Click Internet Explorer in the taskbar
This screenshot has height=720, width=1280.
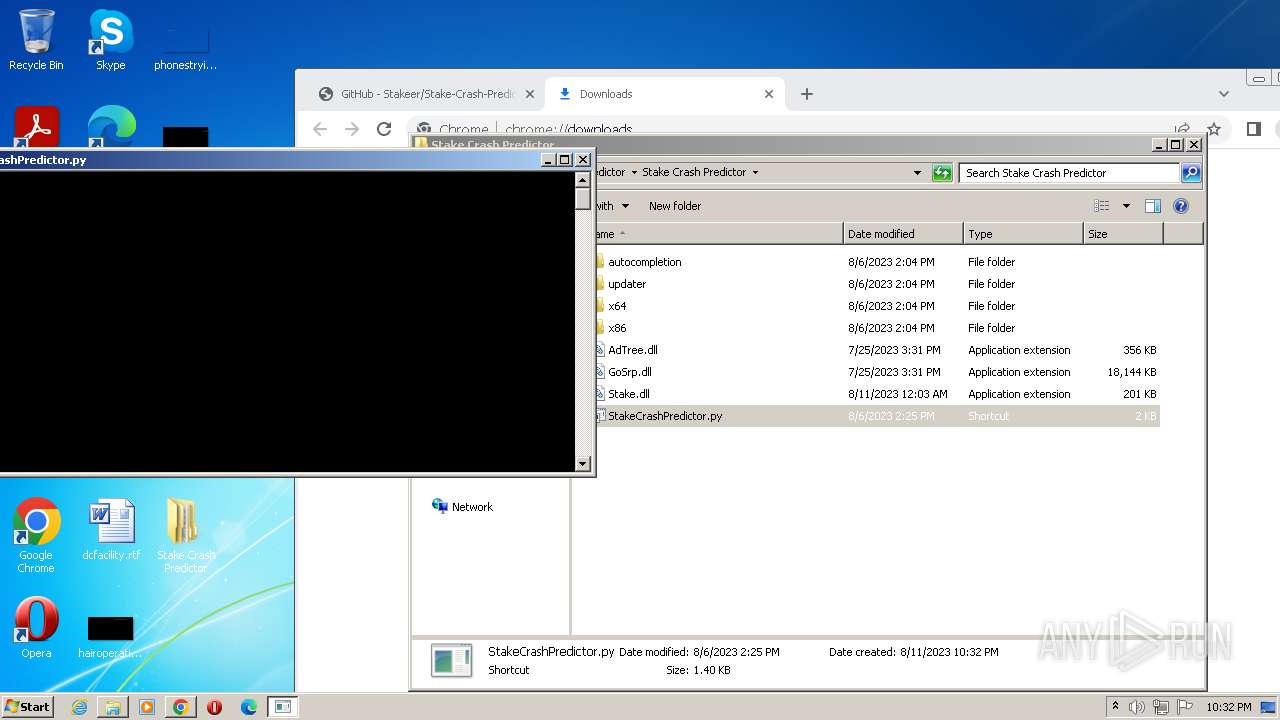[79, 707]
